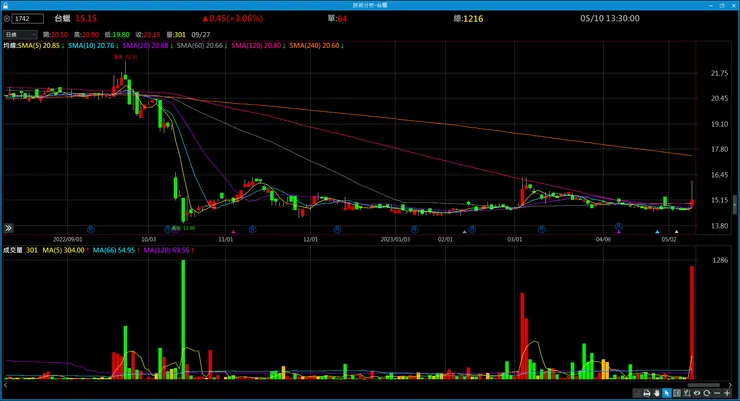Click the axis scale icon in bottom toolbar

pos(687,393)
